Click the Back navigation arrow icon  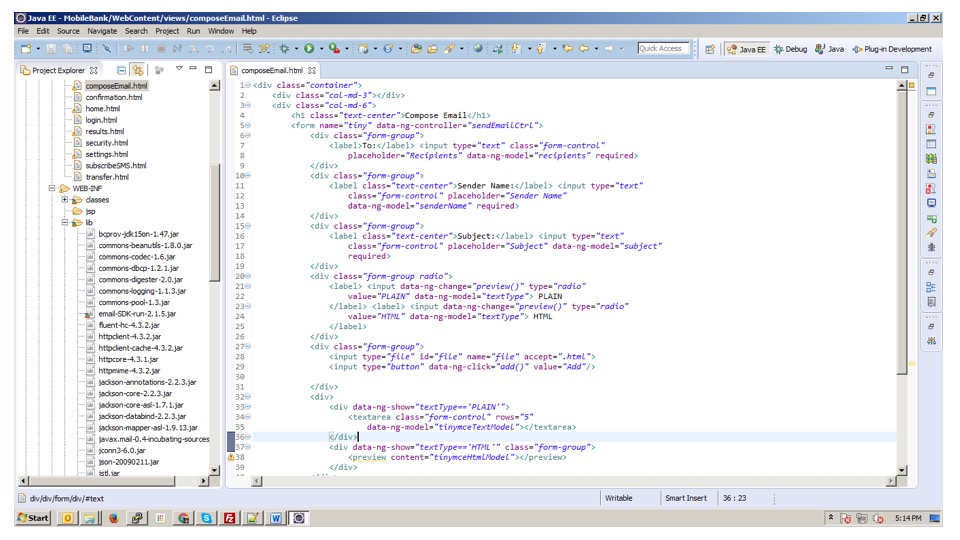583,48
